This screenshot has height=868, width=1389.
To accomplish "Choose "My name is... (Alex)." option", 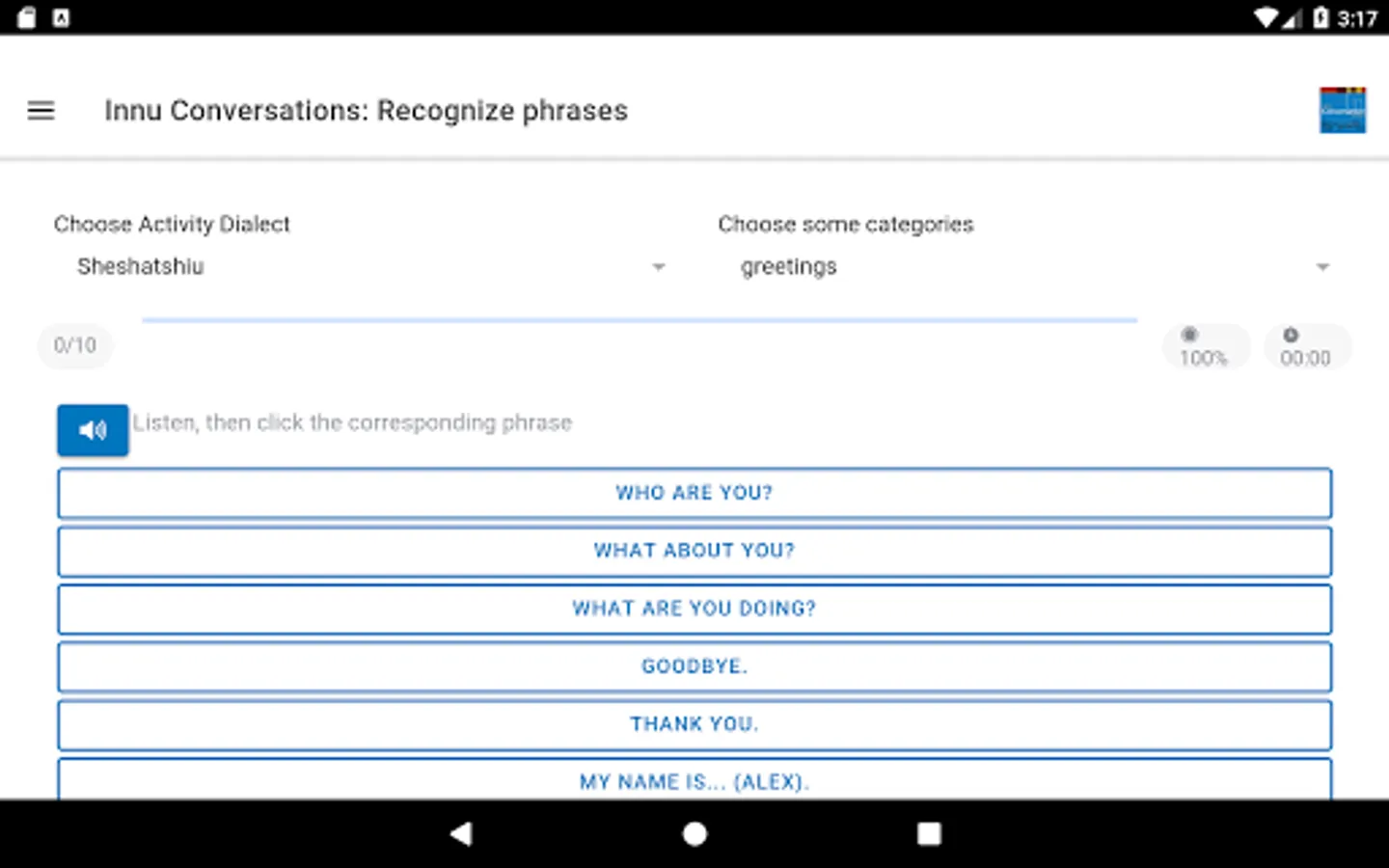I will coord(694,780).
